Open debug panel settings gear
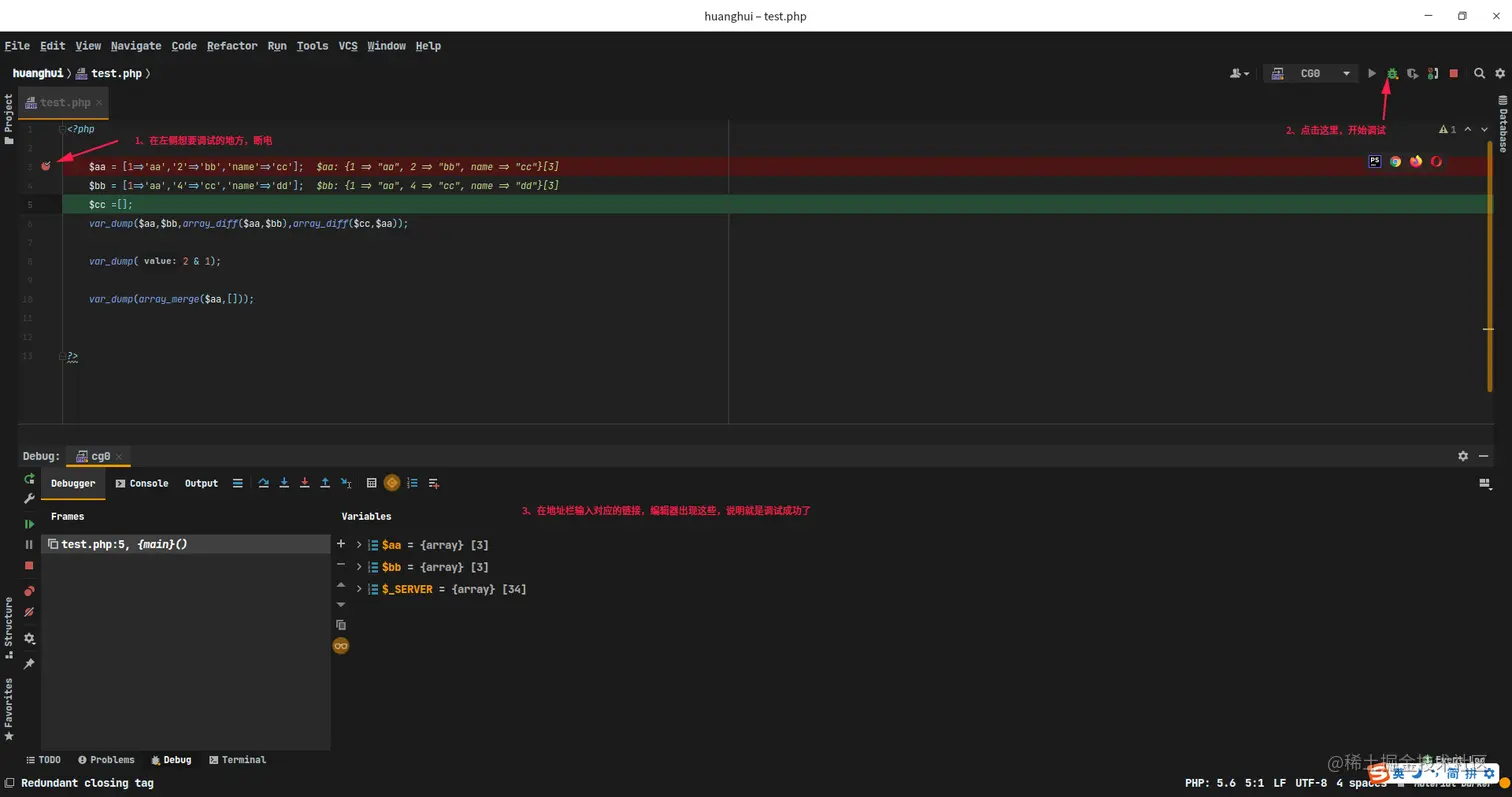Image resolution: width=1512 pixels, height=797 pixels. click(1463, 456)
